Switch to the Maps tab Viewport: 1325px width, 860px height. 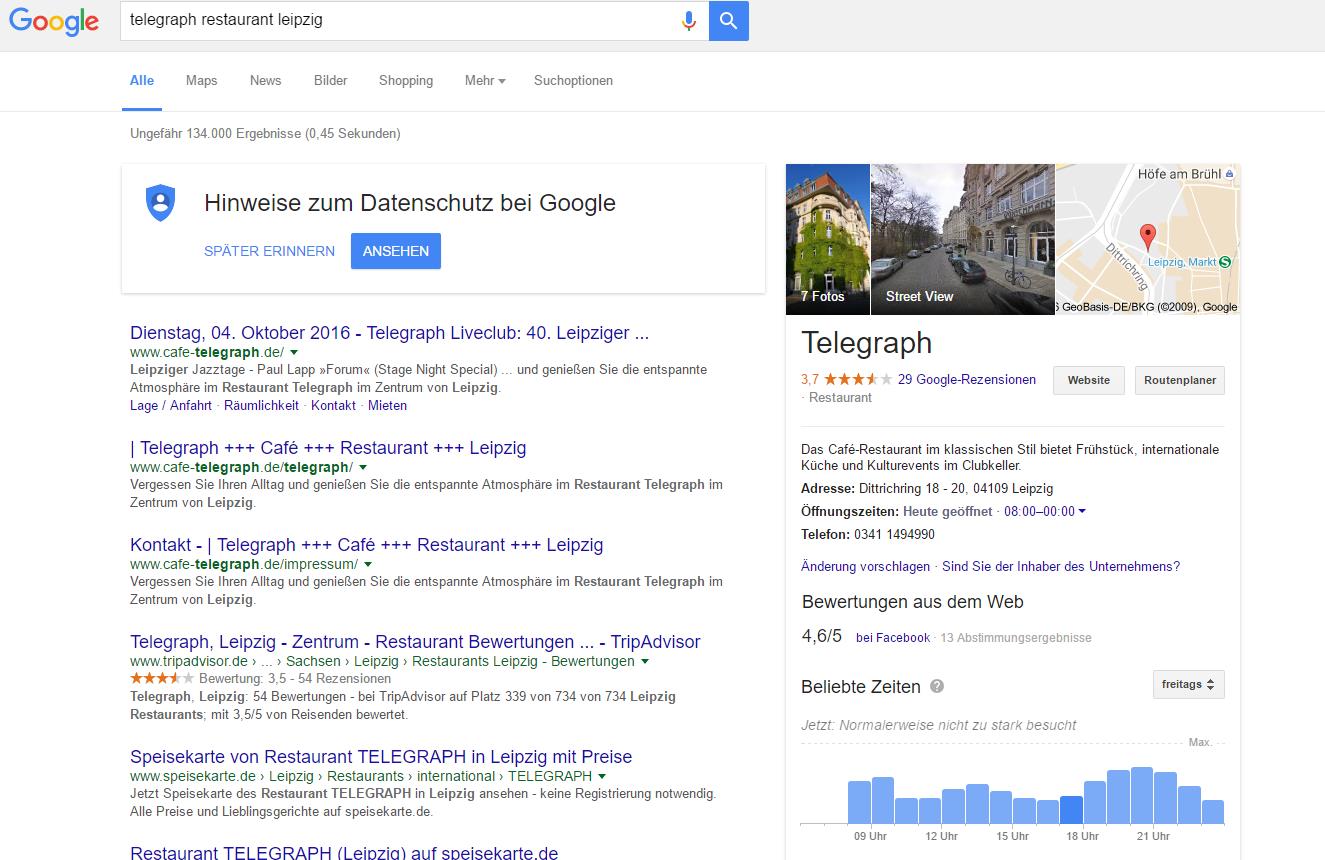201,81
